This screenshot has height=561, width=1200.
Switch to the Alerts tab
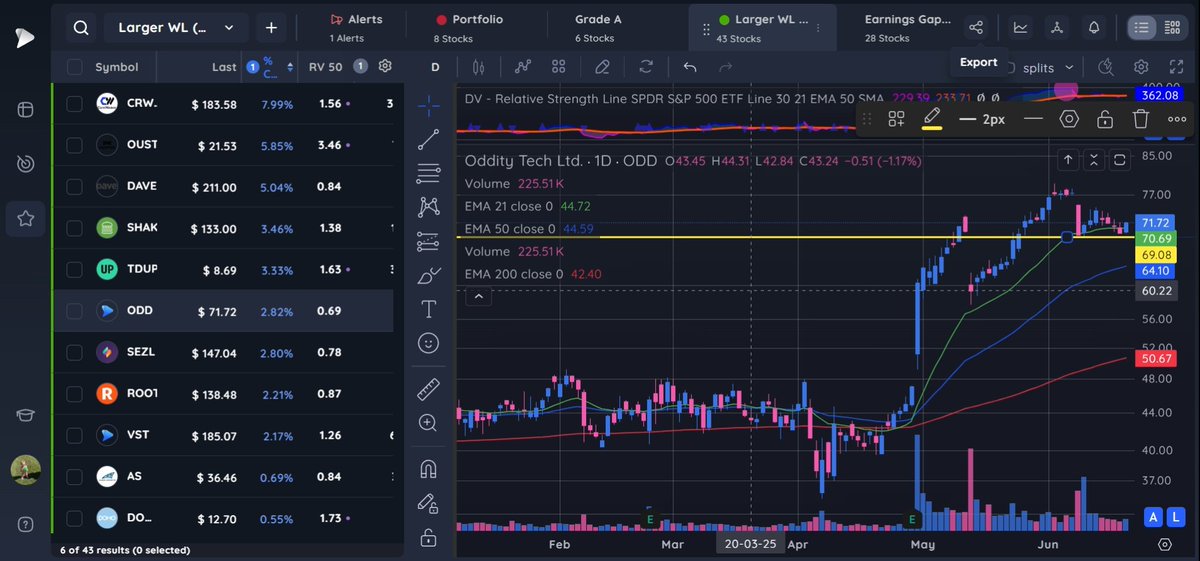pos(356,28)
